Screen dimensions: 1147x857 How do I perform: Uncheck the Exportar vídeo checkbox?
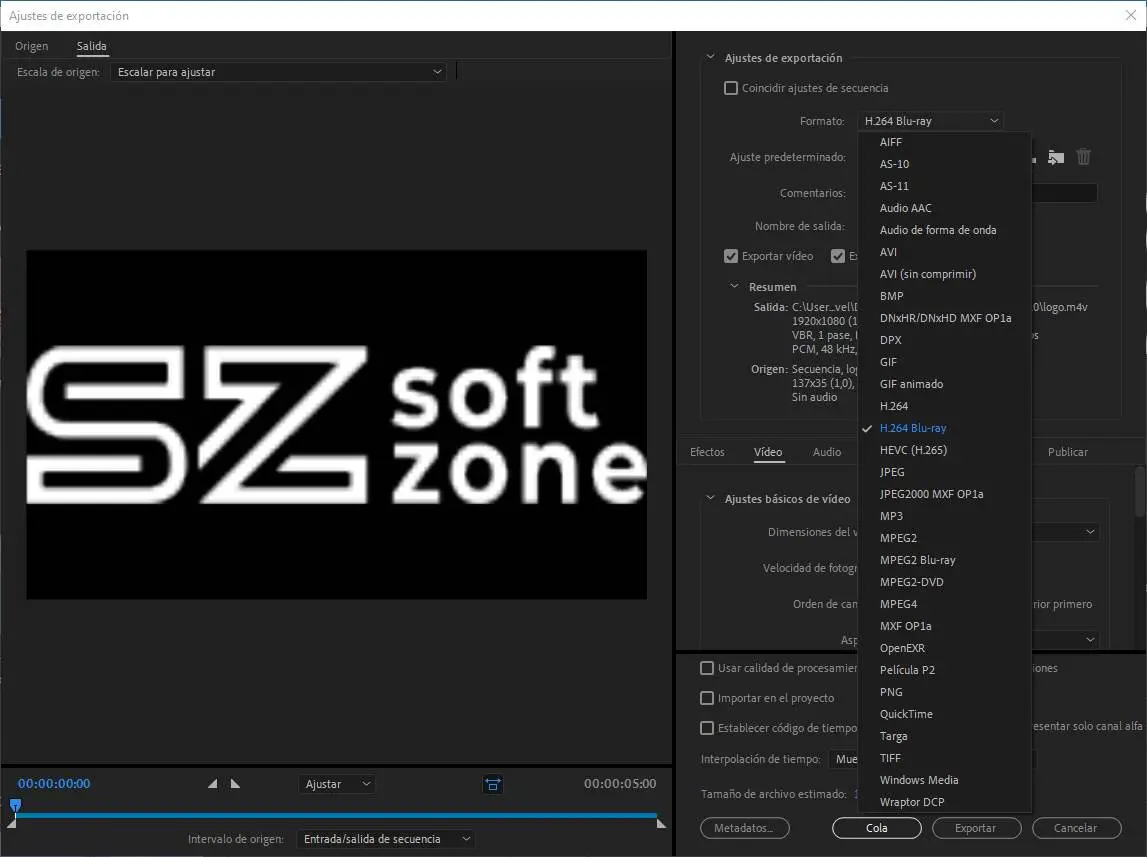point(731,256)
